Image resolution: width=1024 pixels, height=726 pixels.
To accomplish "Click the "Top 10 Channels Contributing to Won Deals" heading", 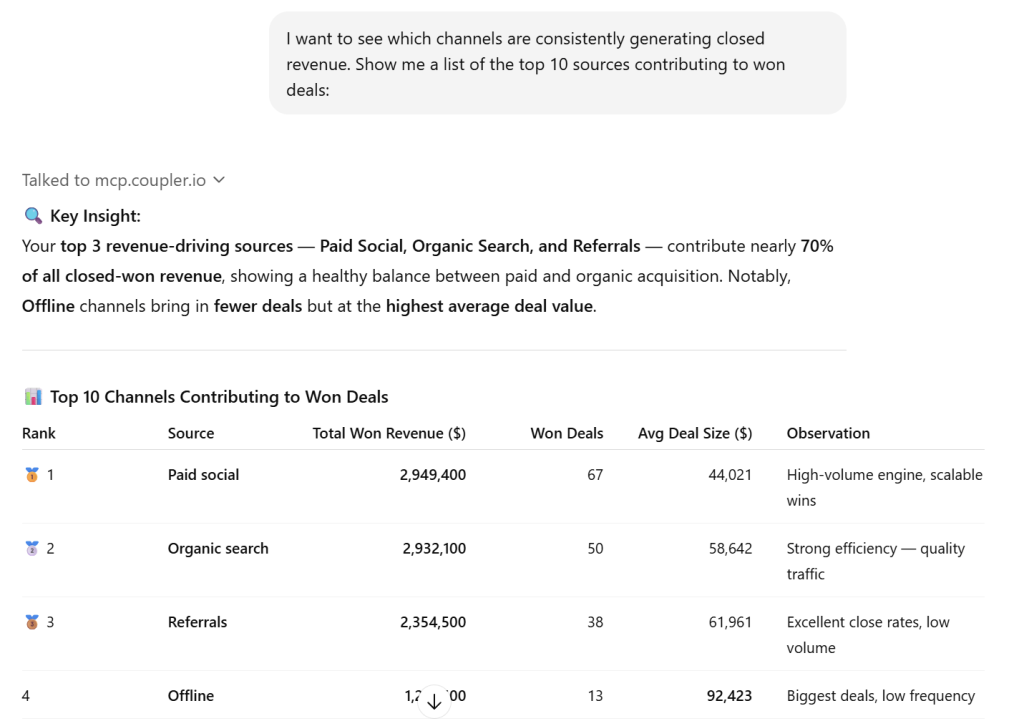I will 219,397.
